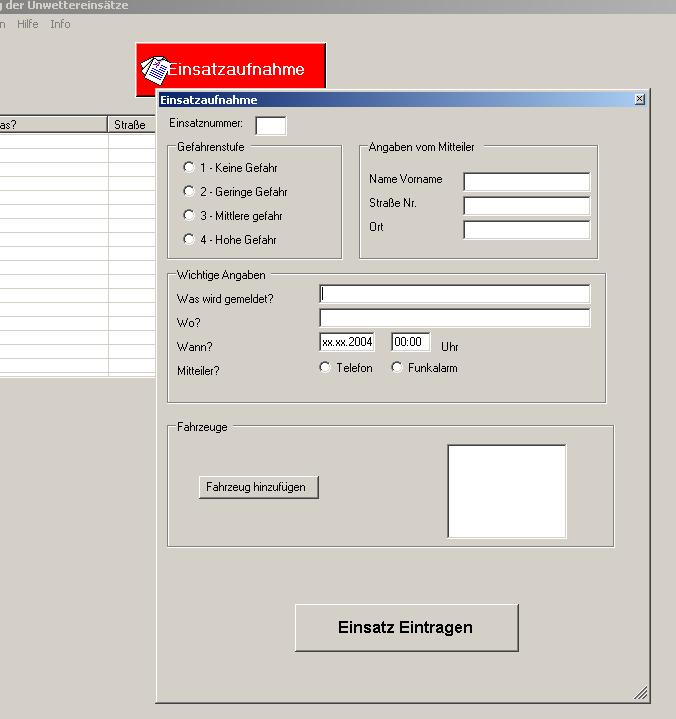The image size is (676, 719).
Task: Focus the 'Wo?' location field
Action: tap(455, 318)
